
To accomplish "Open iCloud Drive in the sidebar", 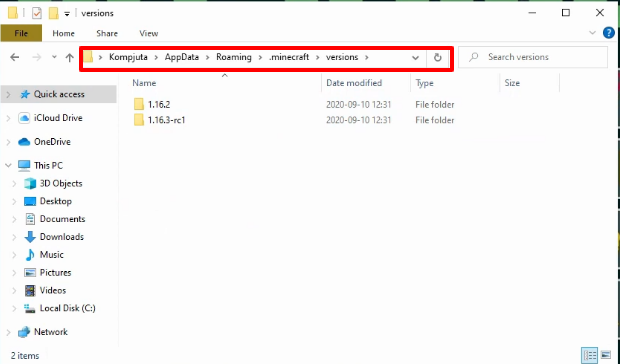I will point(58,118).
